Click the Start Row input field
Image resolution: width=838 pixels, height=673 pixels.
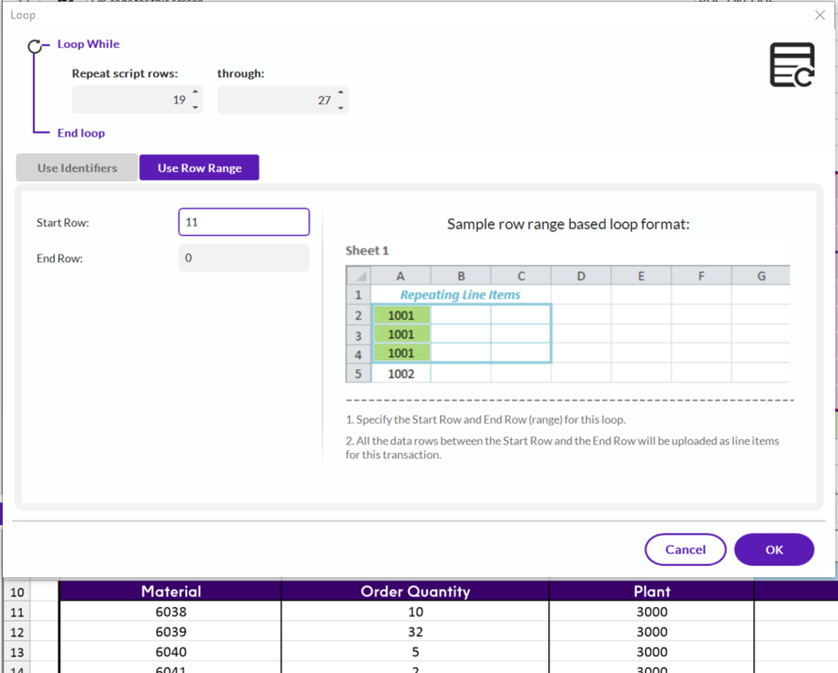tap(244, 222)
